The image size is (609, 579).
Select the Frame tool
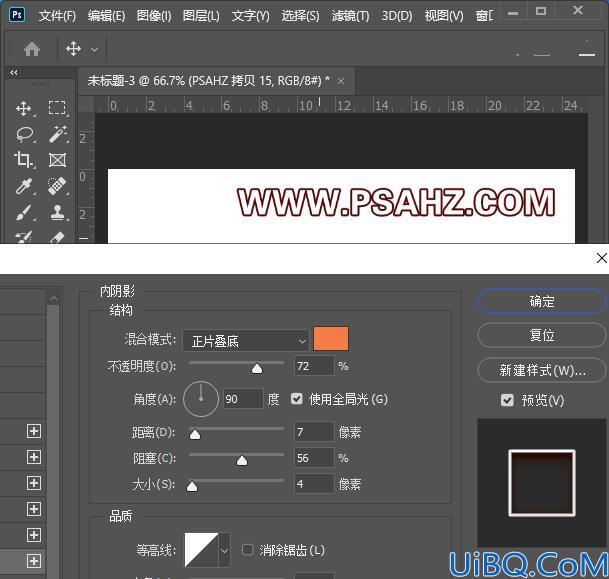tap(57, 160)
